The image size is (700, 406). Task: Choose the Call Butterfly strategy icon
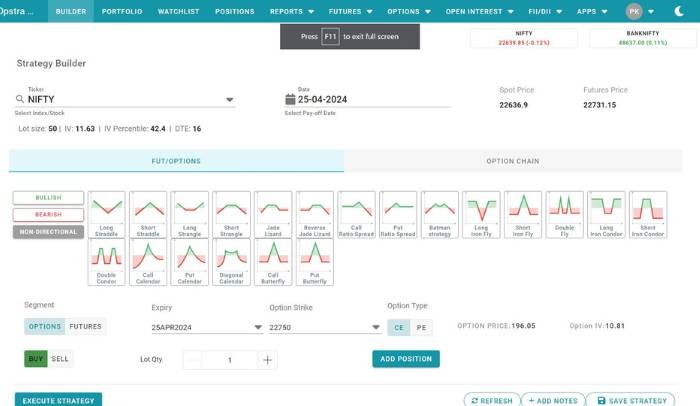273,262
